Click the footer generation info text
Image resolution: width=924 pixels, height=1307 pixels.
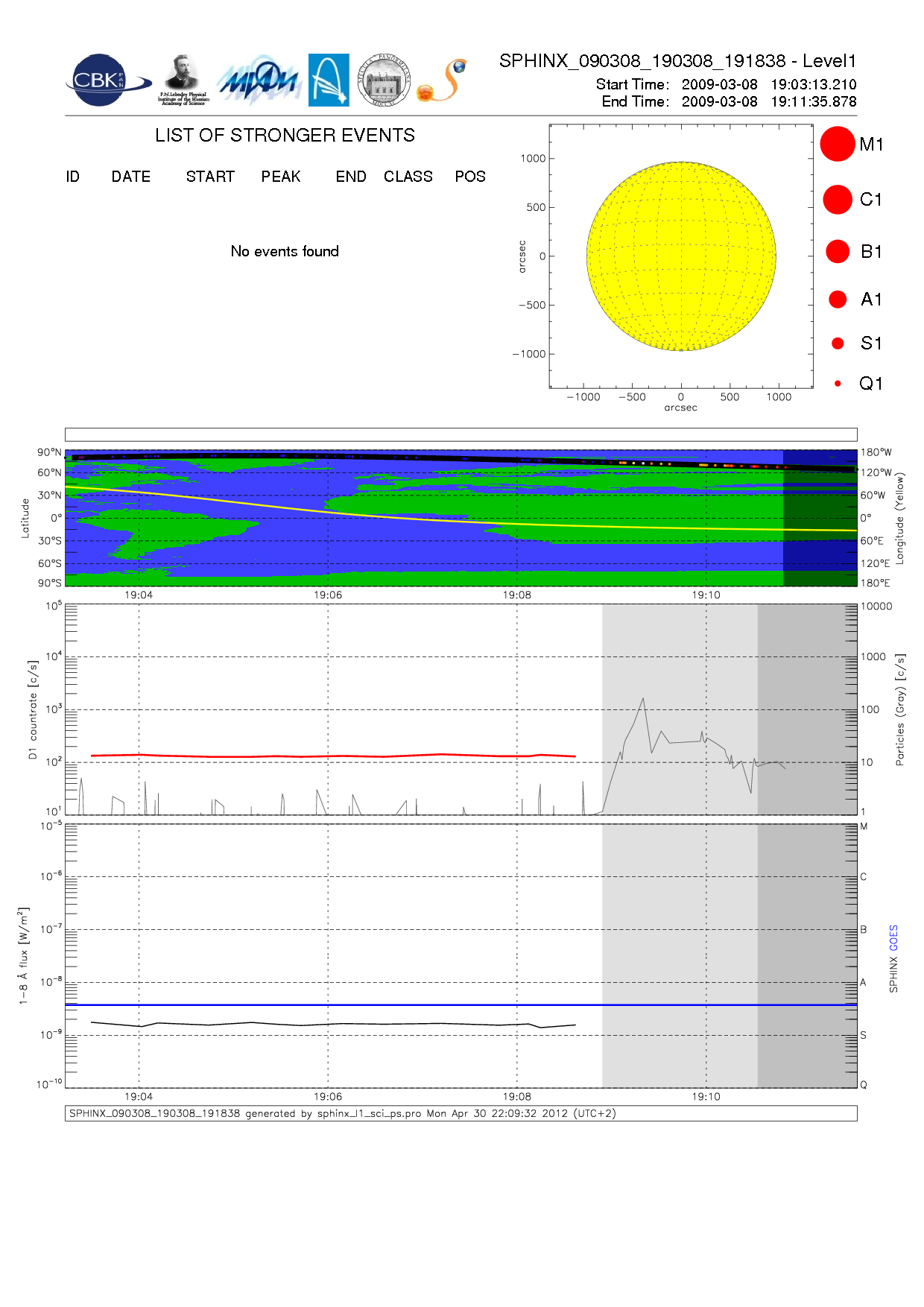tap(343, 1113)
